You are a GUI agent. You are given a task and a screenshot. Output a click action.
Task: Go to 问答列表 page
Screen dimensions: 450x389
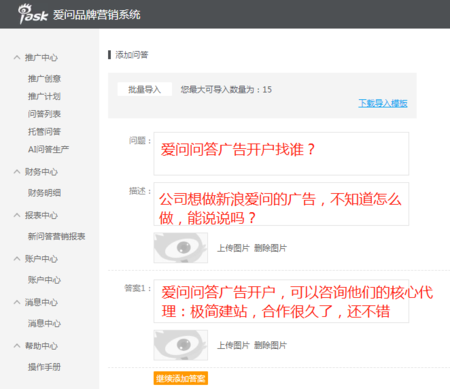click(44, 114)
